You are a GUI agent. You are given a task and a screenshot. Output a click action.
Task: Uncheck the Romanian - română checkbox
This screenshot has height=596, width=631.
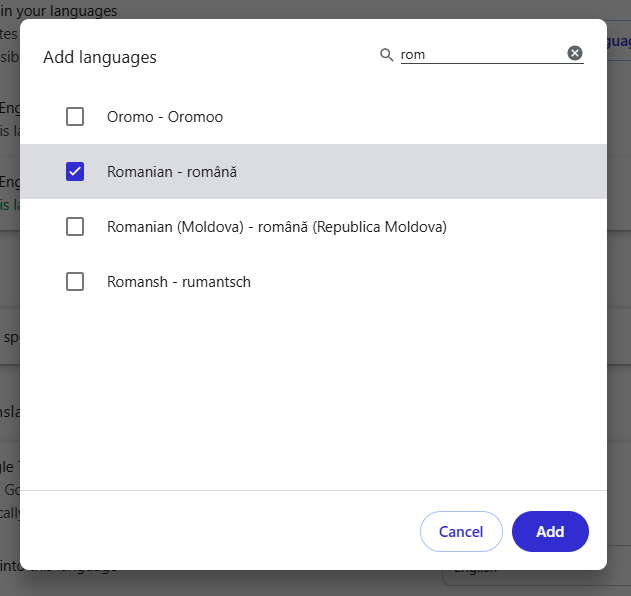click(x=75, y=172)
